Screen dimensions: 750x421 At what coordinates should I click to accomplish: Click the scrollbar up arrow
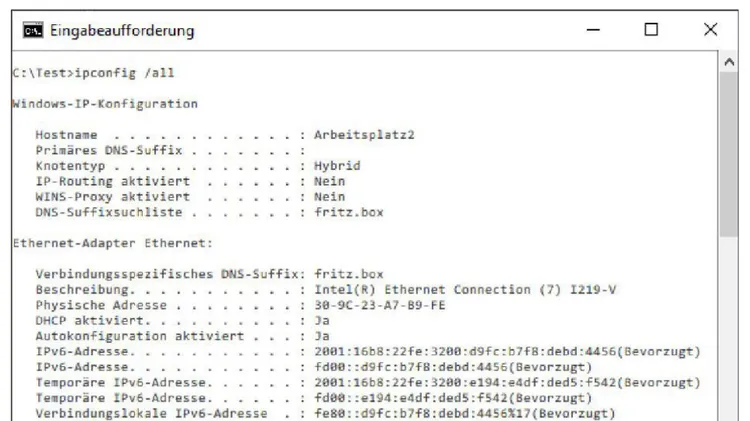(729, 62)
